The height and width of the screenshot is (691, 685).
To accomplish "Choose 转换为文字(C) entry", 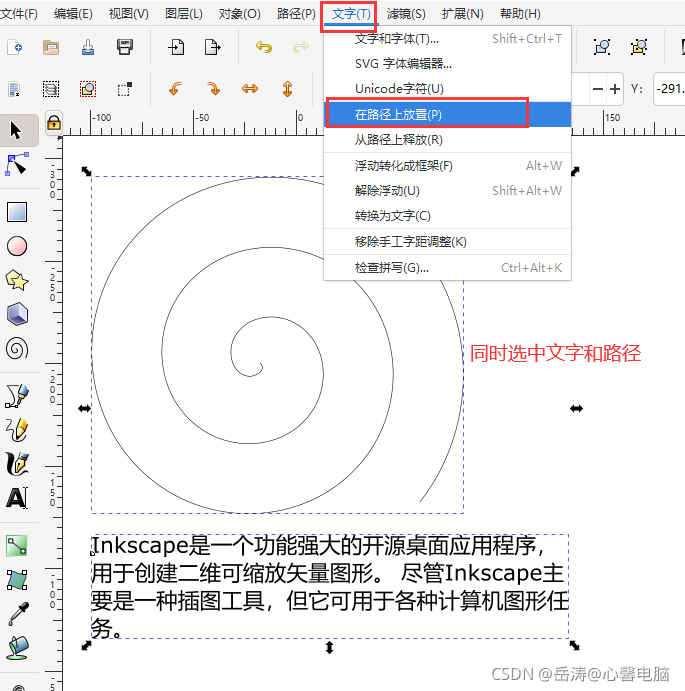I will [x=447, y=216].
